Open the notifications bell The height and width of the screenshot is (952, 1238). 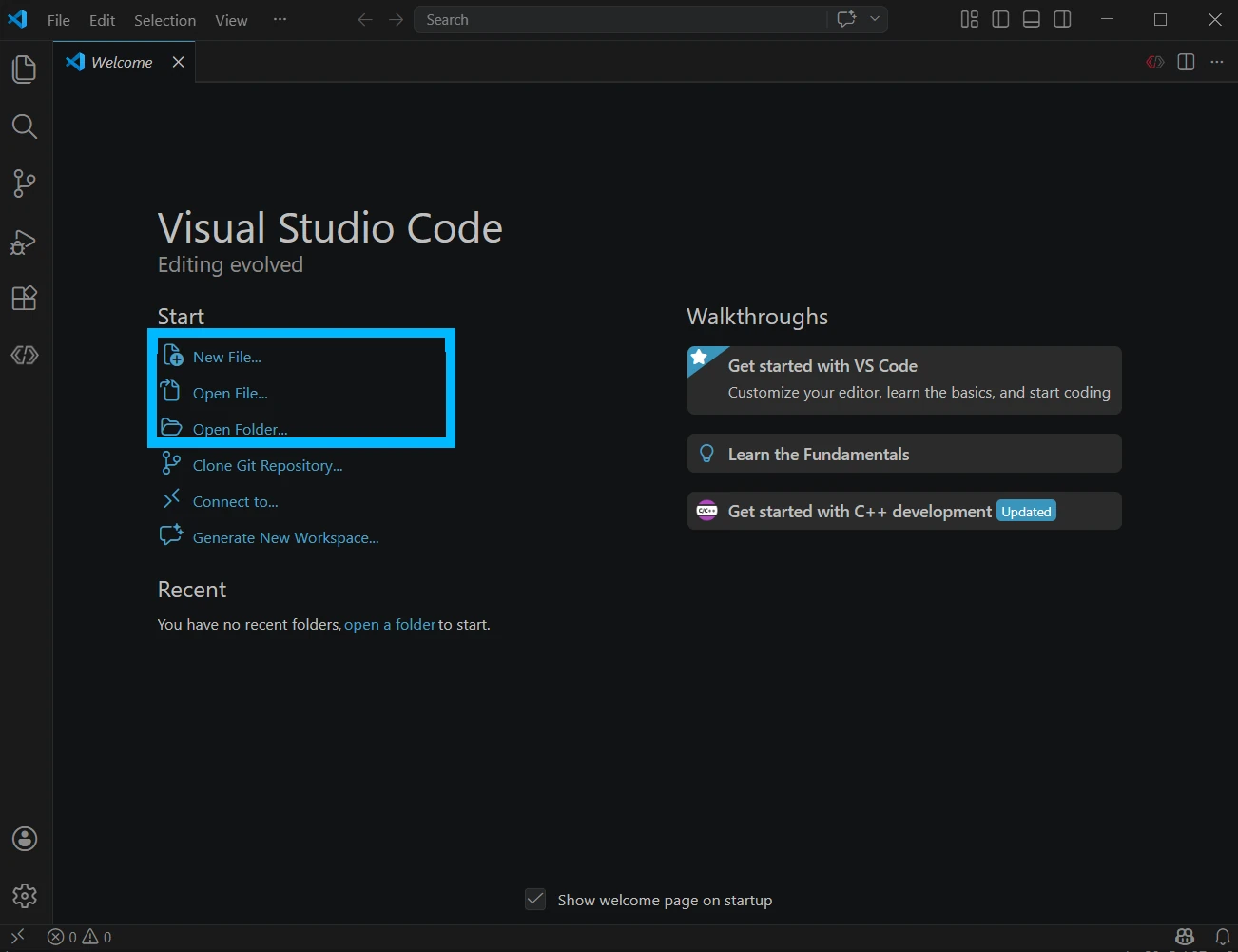[1223, 937]
